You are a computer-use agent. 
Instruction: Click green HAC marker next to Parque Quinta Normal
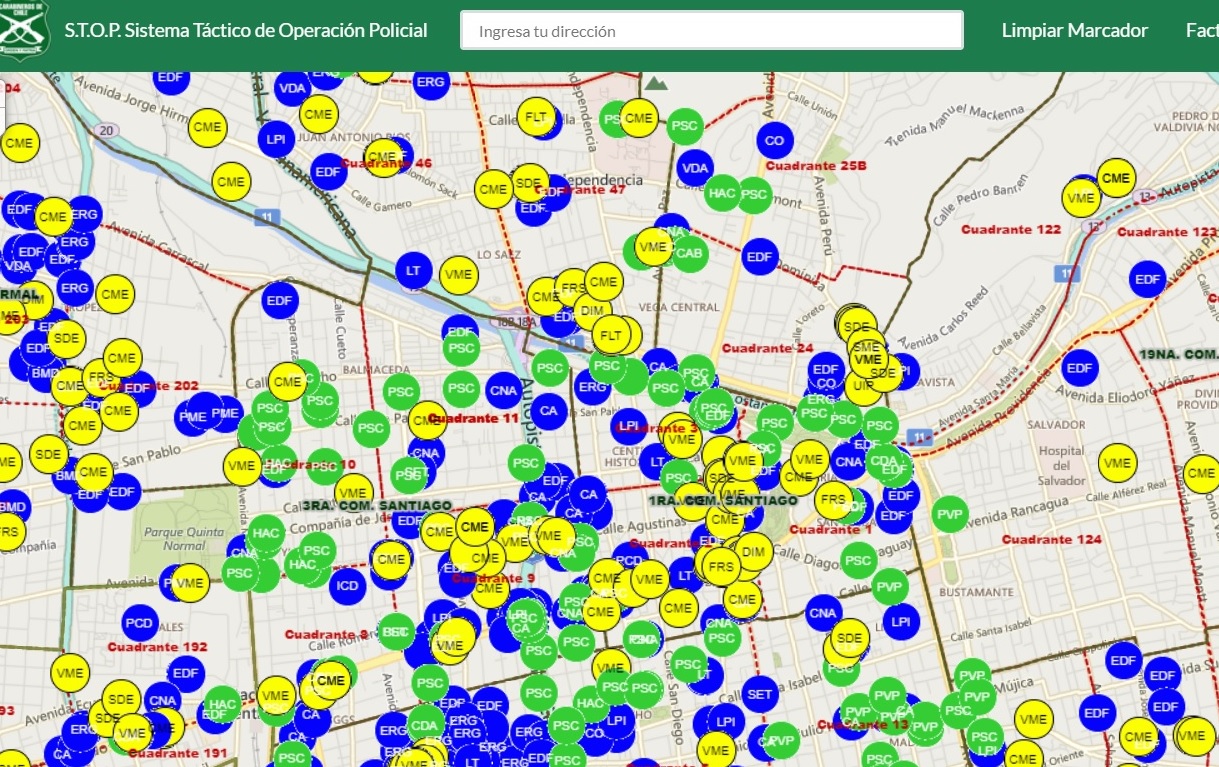pyautogui.click(x=266, y=534)
